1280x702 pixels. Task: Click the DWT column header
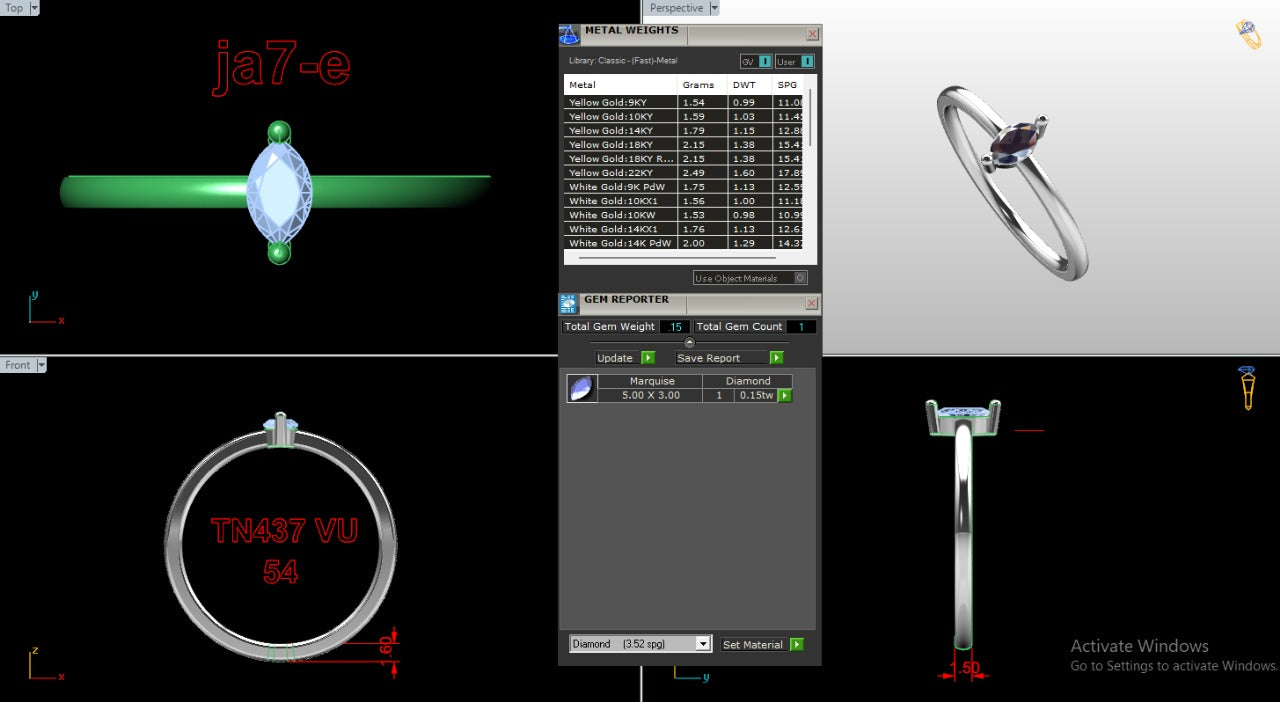point(749,85)
